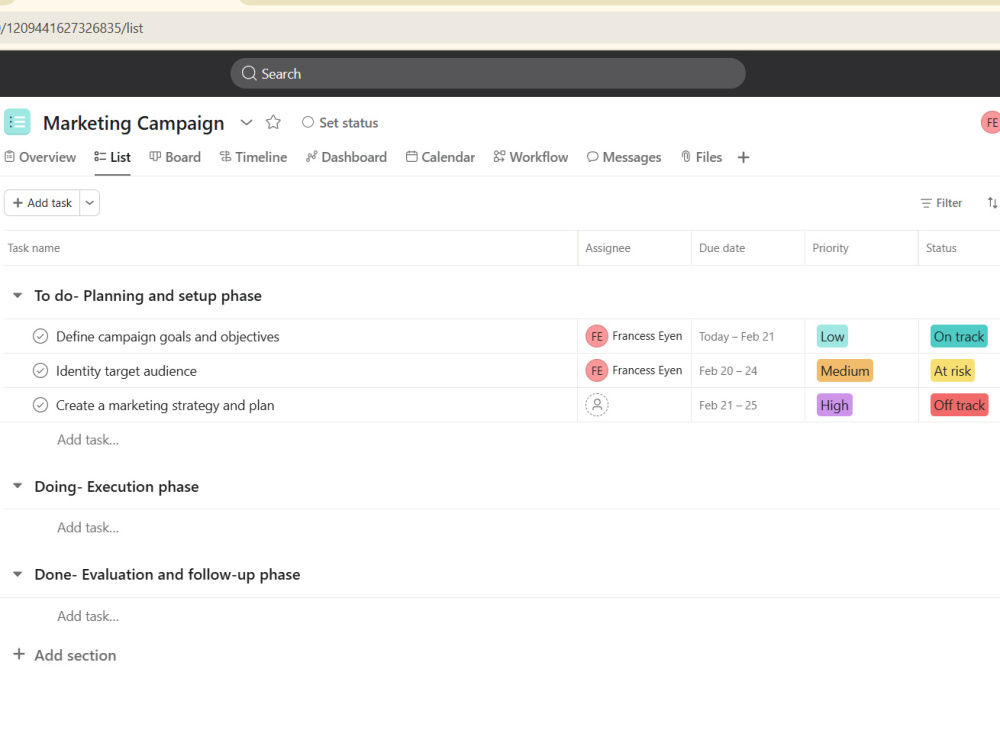Change the Low priority tag
The image size is (1000, 750).
[832, 336]
